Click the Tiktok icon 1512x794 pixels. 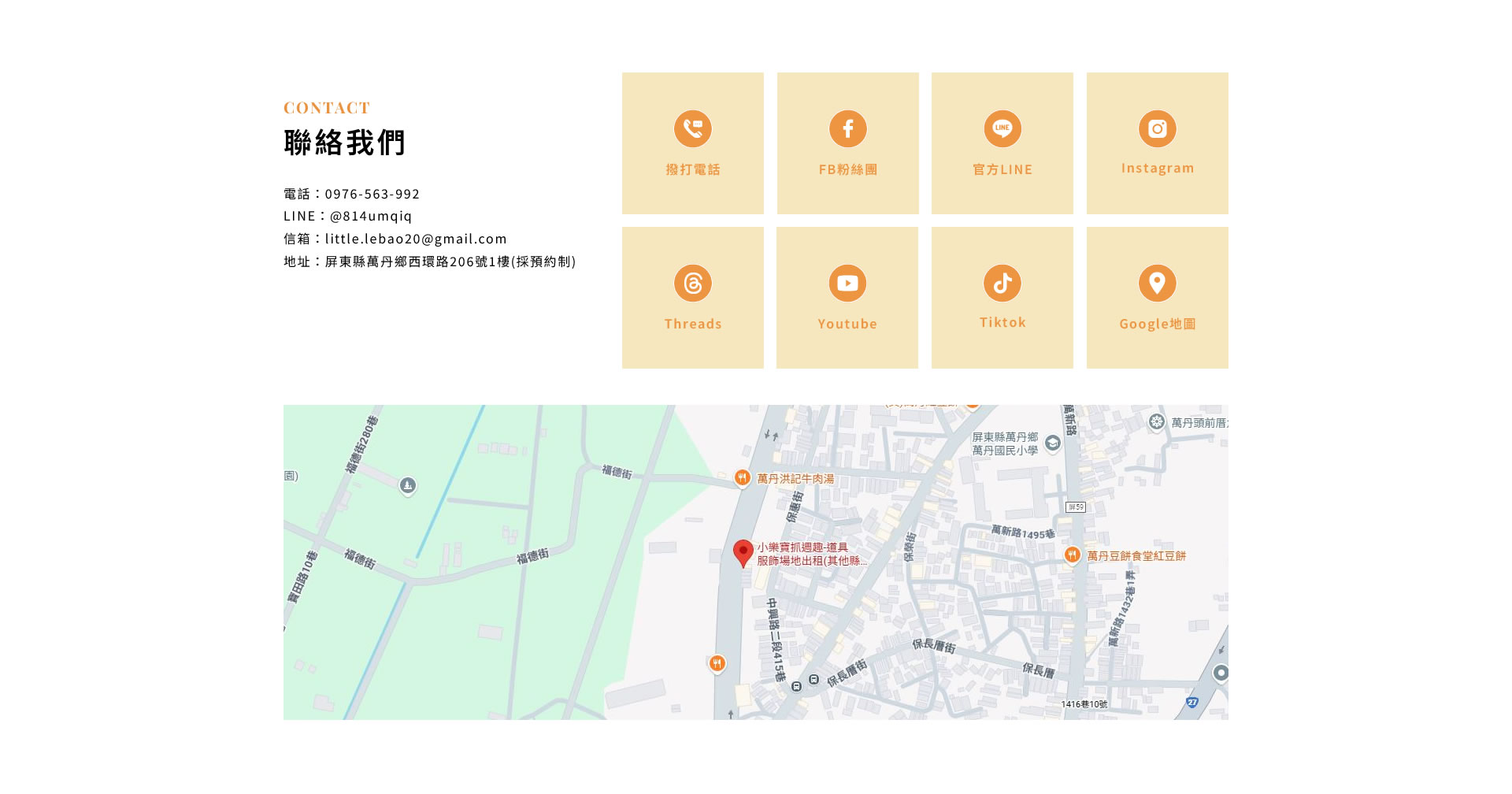1002,283
